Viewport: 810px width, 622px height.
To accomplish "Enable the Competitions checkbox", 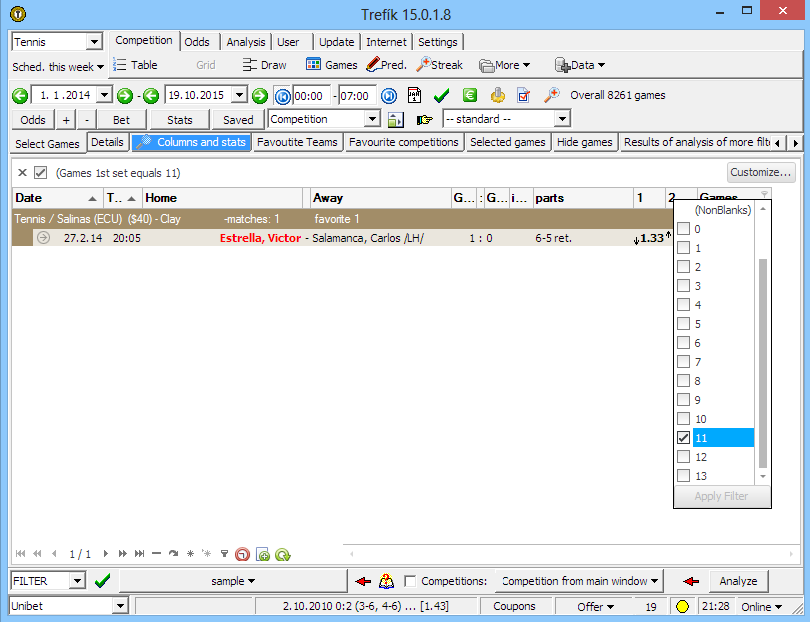I will (x=410, y=581).
